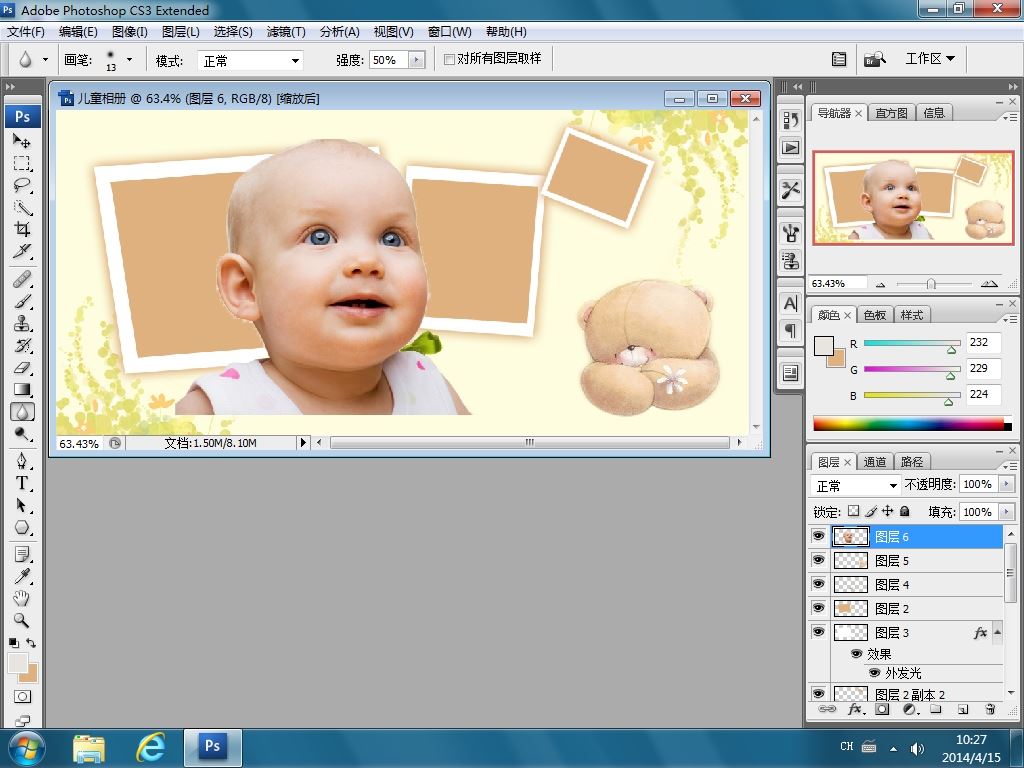Viewport: 1024px width, 768px height.
Task: Switch to the 通道 tab
Action: tap(875, 462)
